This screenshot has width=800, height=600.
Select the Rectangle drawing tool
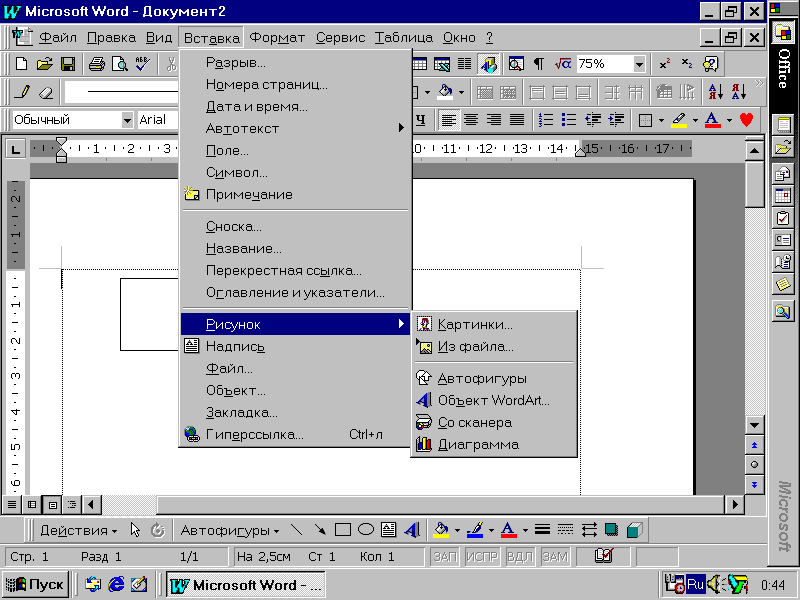(x=343, y=530)
